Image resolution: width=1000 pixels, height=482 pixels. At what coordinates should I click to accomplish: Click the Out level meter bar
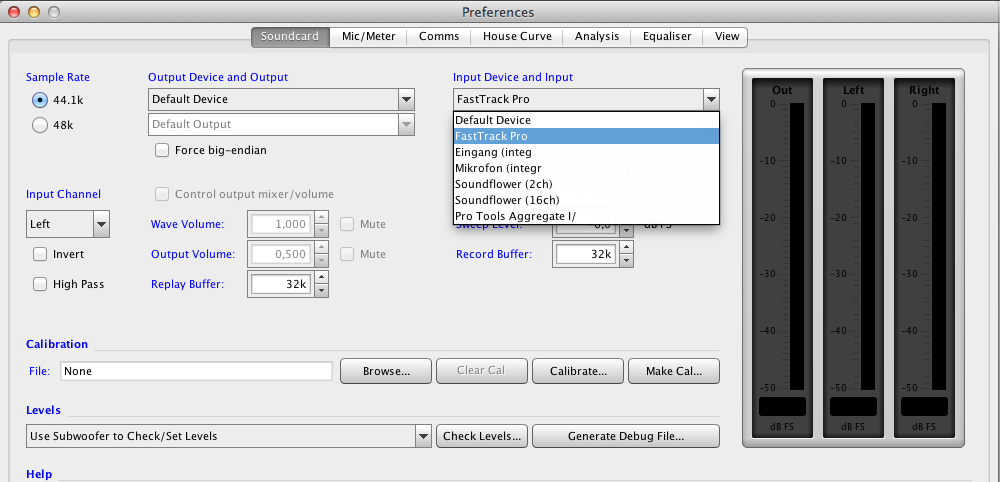(797, 247)
